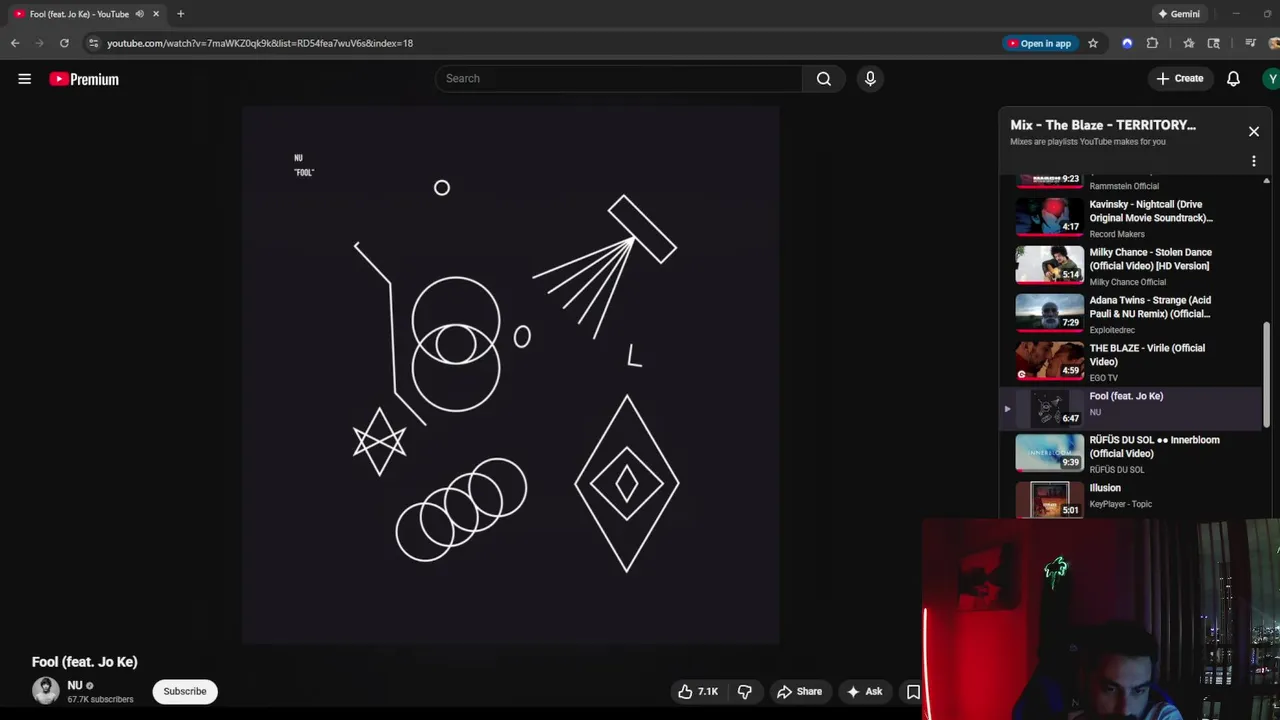The height and width of the screenshot is (720, 1280).
Task: Open the YouTube hamburger guide menu
Action: [24, 79]
